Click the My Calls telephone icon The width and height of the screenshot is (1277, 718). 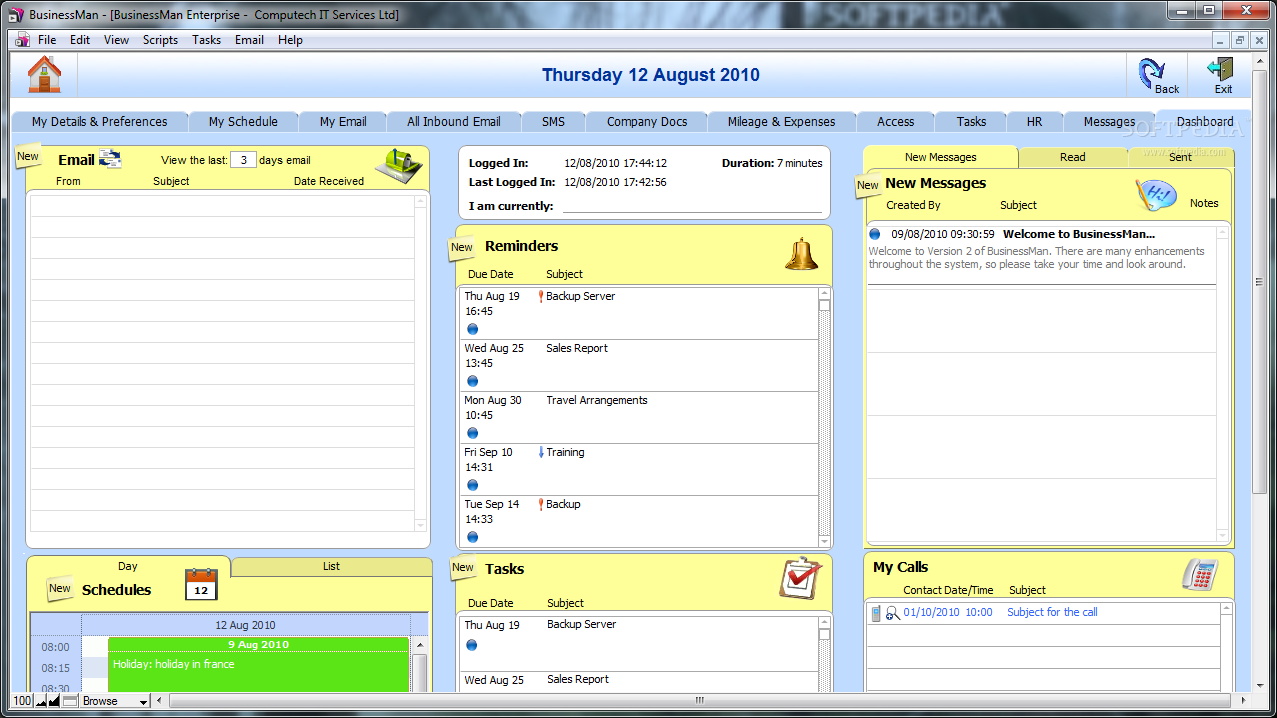[x=1199, y=575]
